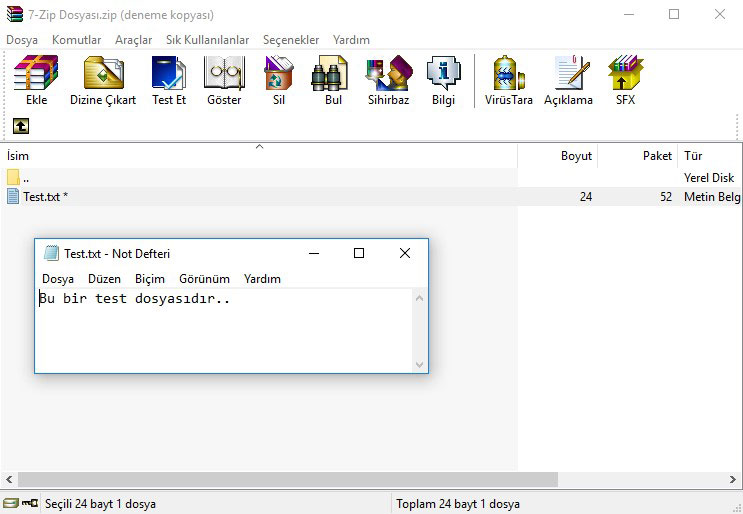Open Notepad Yardım menu

[x=262, y=279]
